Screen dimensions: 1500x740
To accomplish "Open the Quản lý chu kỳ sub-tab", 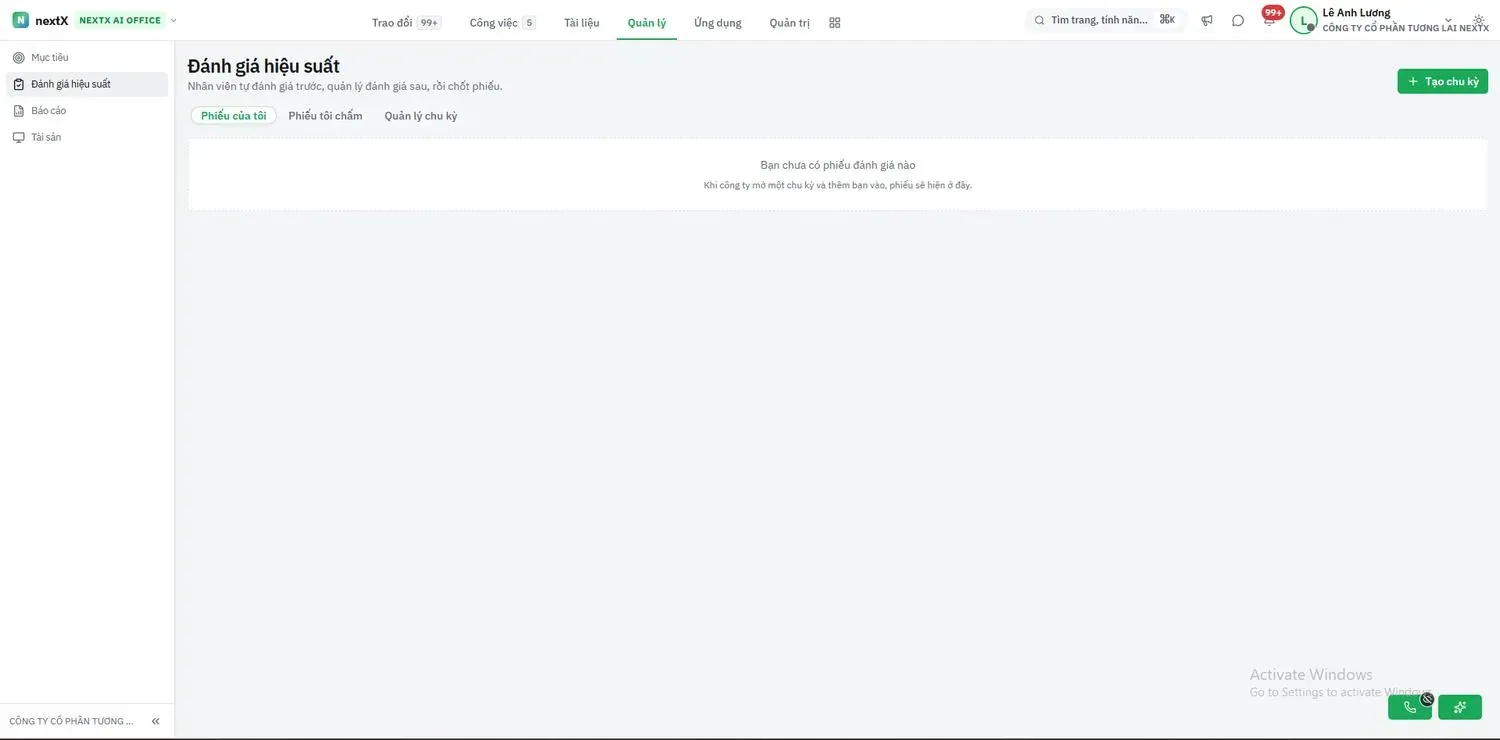I will click(421, 116).
